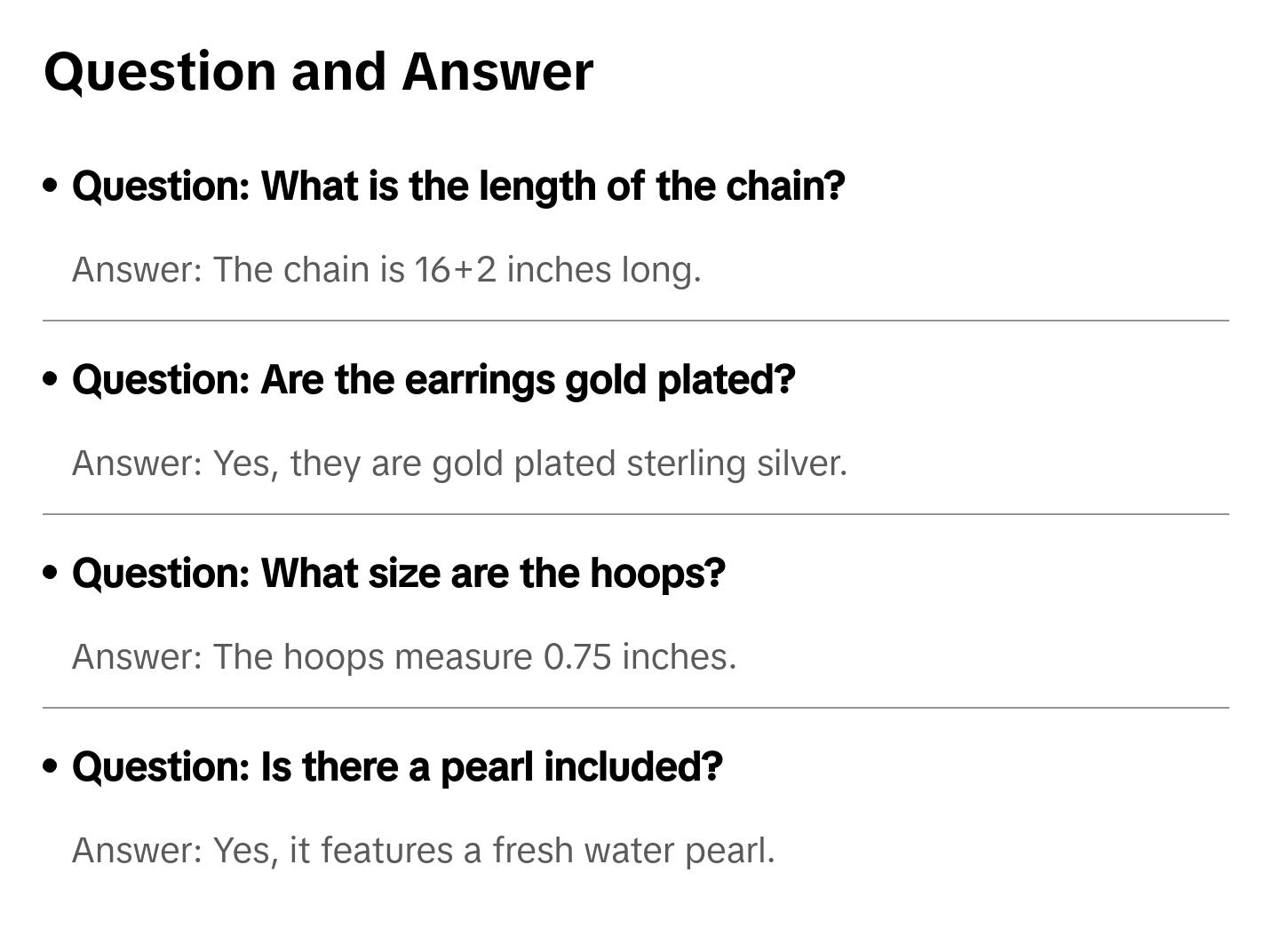Click the '0.75' number in the hoops answer

577,657
